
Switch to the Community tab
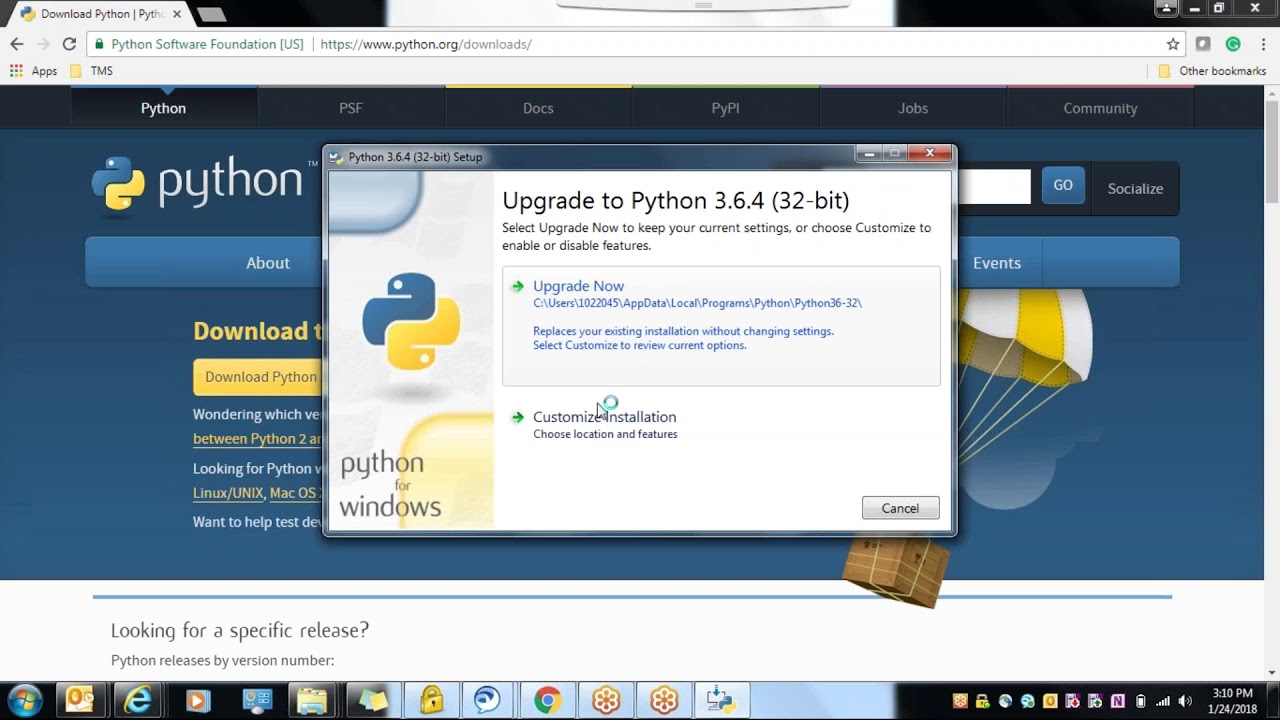point(1100,108)
